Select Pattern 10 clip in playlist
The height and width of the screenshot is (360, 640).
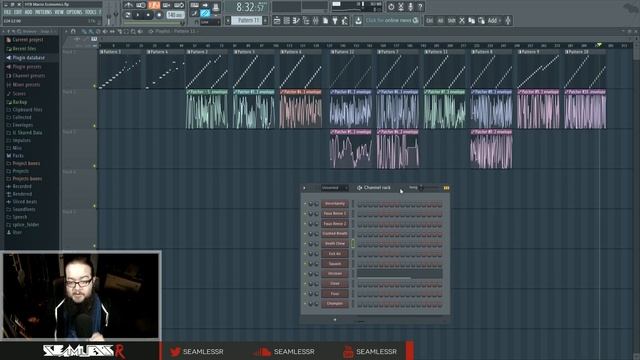click(586, 69)
